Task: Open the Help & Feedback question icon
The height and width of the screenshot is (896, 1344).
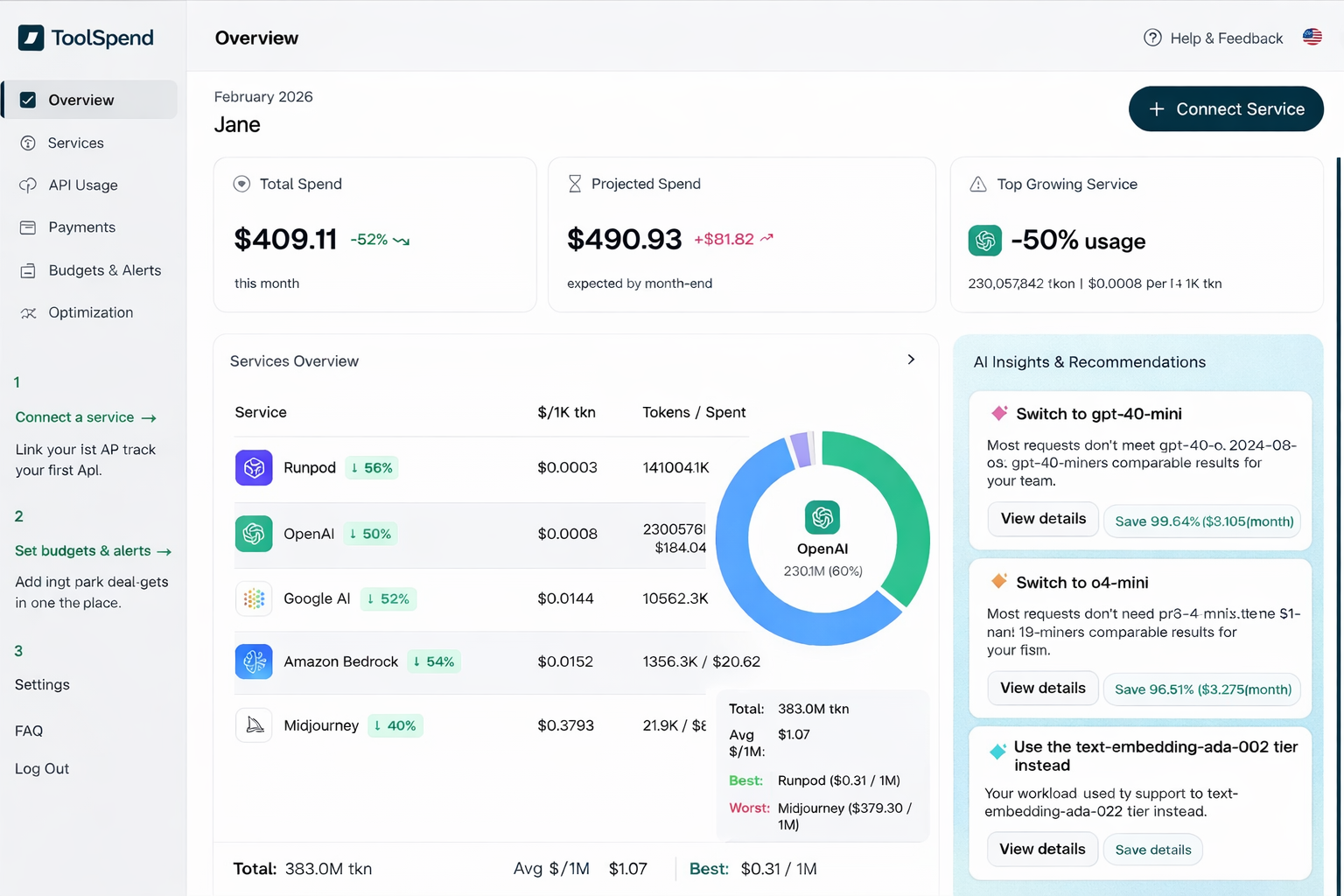Action: [1152, 38]
